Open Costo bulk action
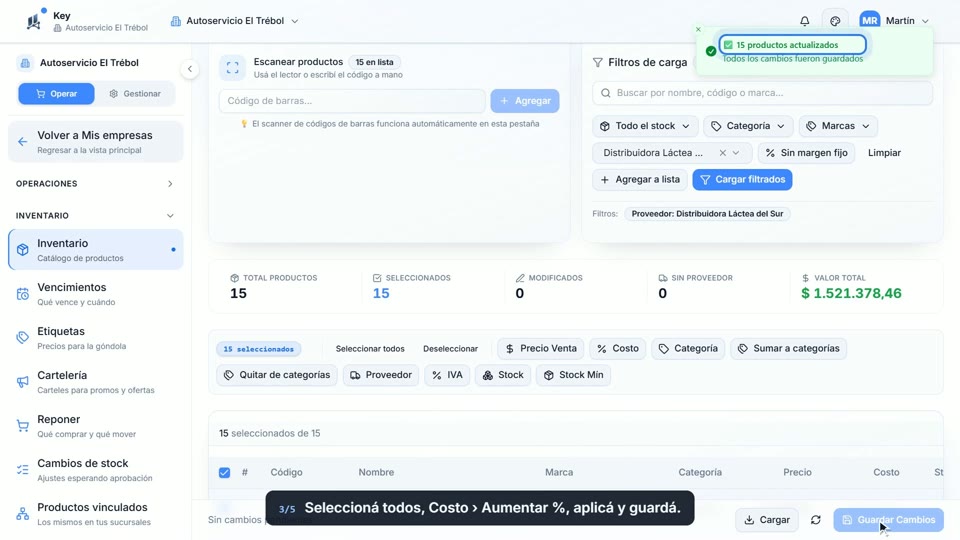Screen dimensions: 960x540 [x=618, y=348]
